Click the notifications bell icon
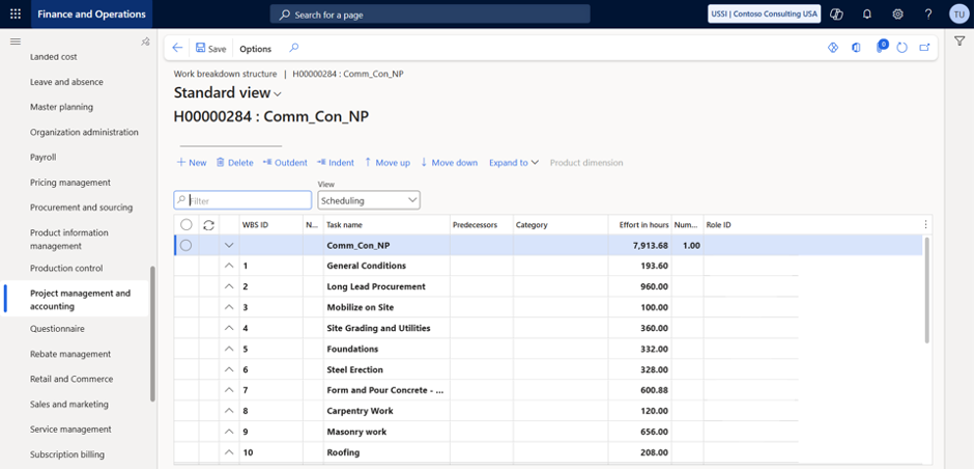This screenshot has width=977, height=470. click(867, 14)
